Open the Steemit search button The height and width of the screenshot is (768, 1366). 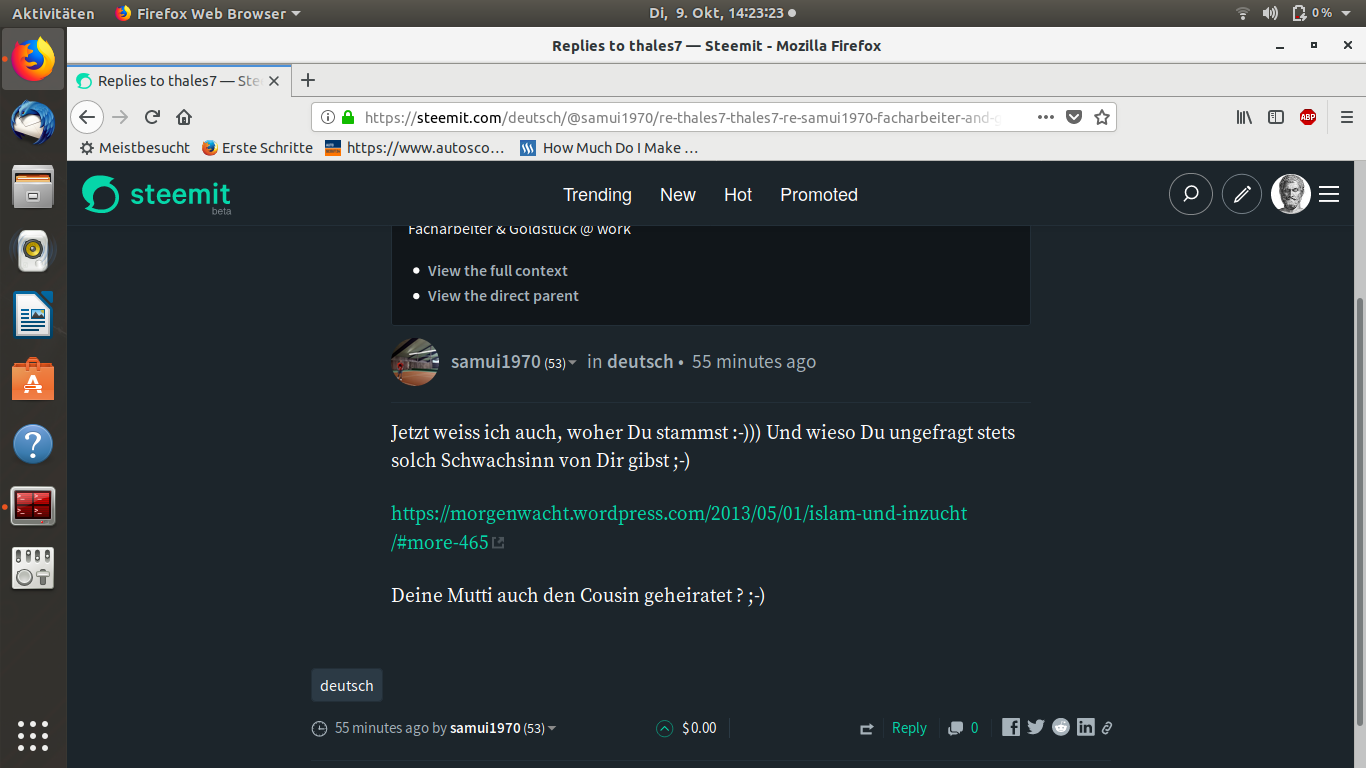coord(1191,194)
